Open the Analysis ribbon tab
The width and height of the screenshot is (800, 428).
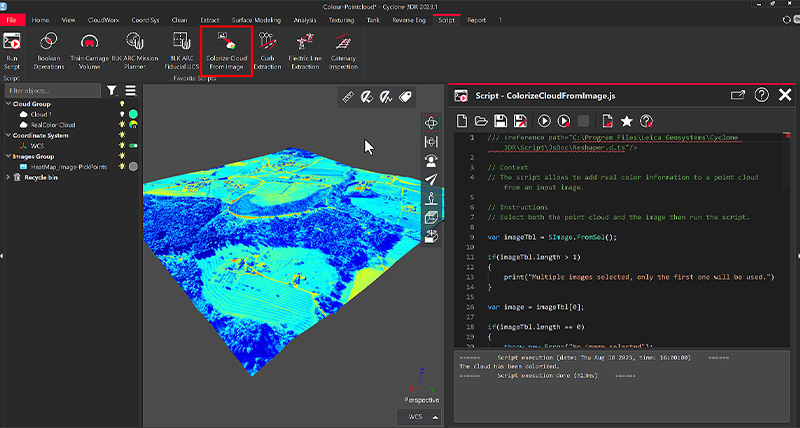point(305,20)
